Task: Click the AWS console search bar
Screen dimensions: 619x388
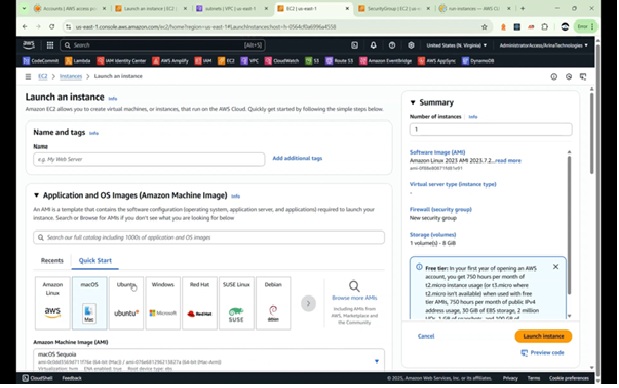Action: [x=163, y=45]
